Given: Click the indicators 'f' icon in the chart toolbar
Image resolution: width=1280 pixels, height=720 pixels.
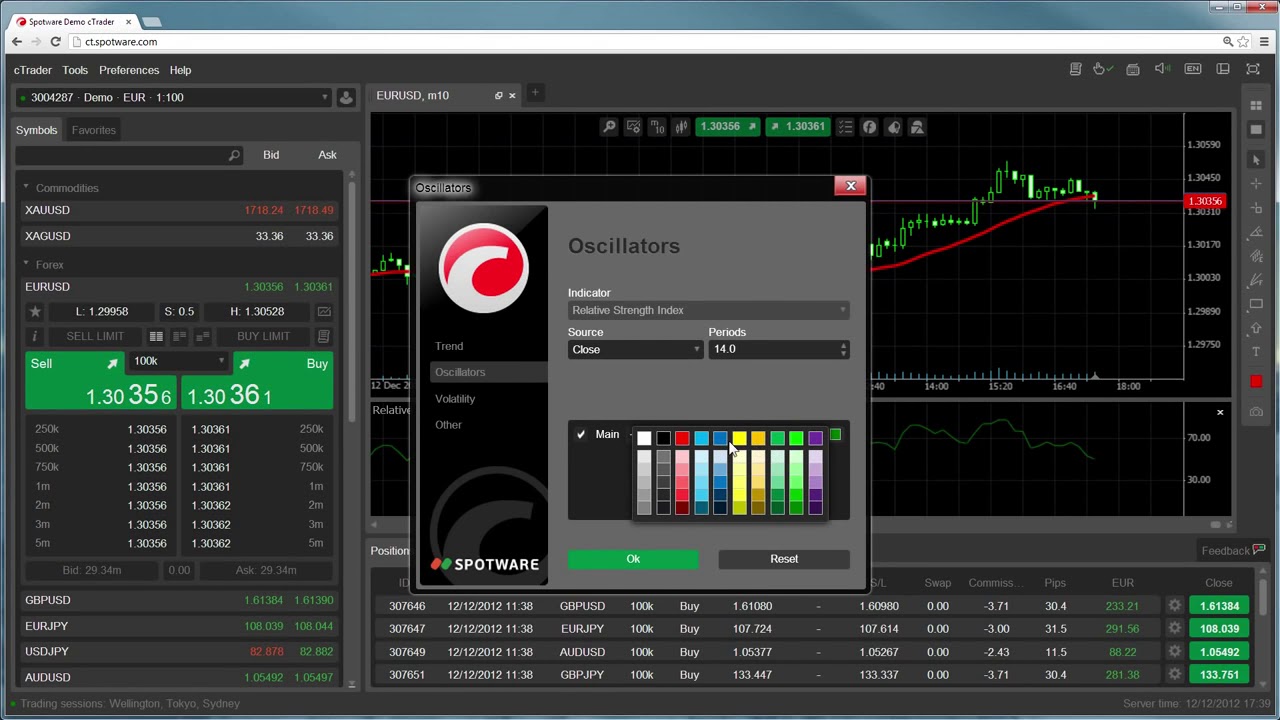Looking at the screenshot, I should pos(869,127).
